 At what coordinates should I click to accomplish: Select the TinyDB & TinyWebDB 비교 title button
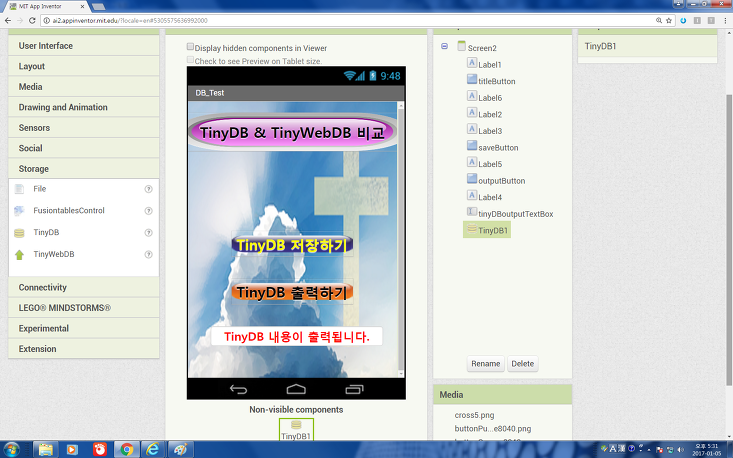(x=293, y=132)
